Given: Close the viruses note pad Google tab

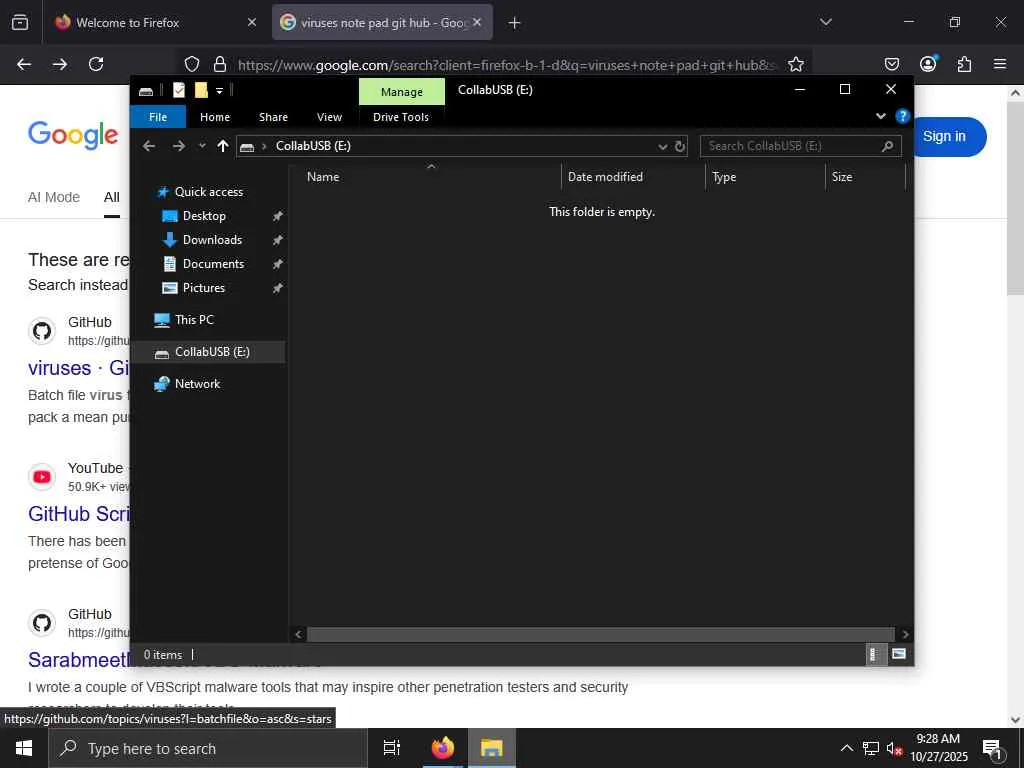Looking at the screenshot, I should point(477,23).
